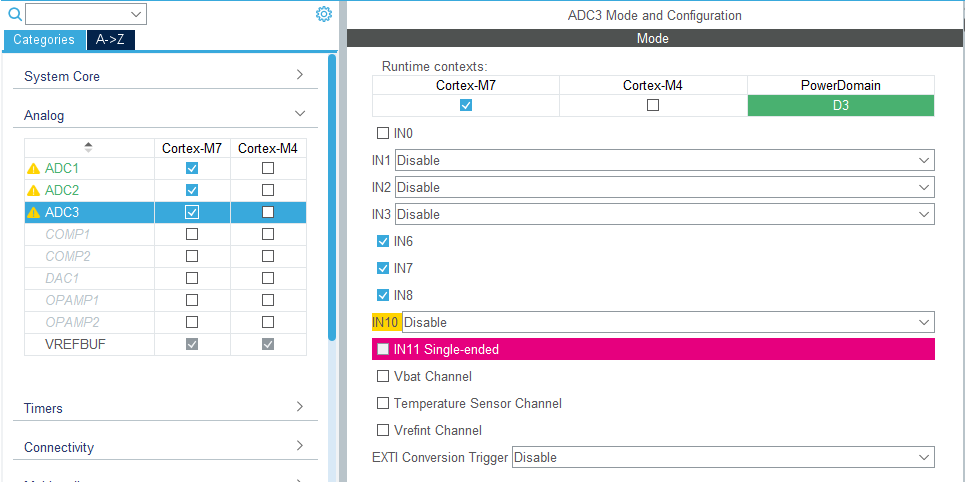This screenshot has width=965, height=482.
Task: Collapse the Analog category
Action: click(x=299, y=114)
